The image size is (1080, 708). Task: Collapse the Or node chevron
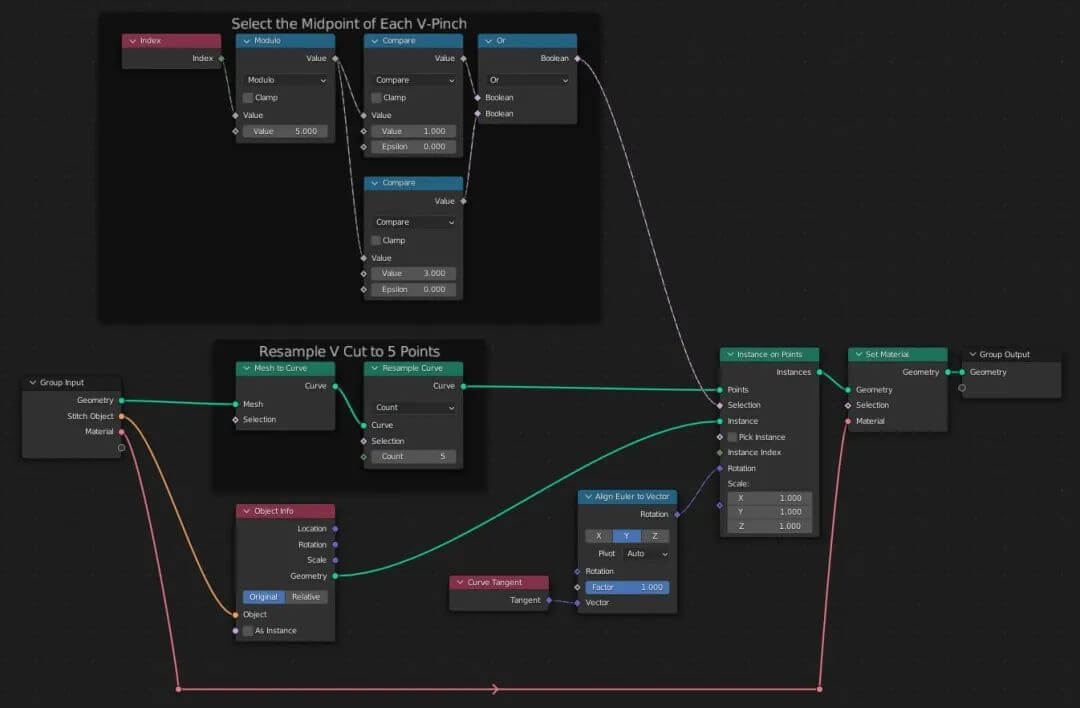coord(488,41)
